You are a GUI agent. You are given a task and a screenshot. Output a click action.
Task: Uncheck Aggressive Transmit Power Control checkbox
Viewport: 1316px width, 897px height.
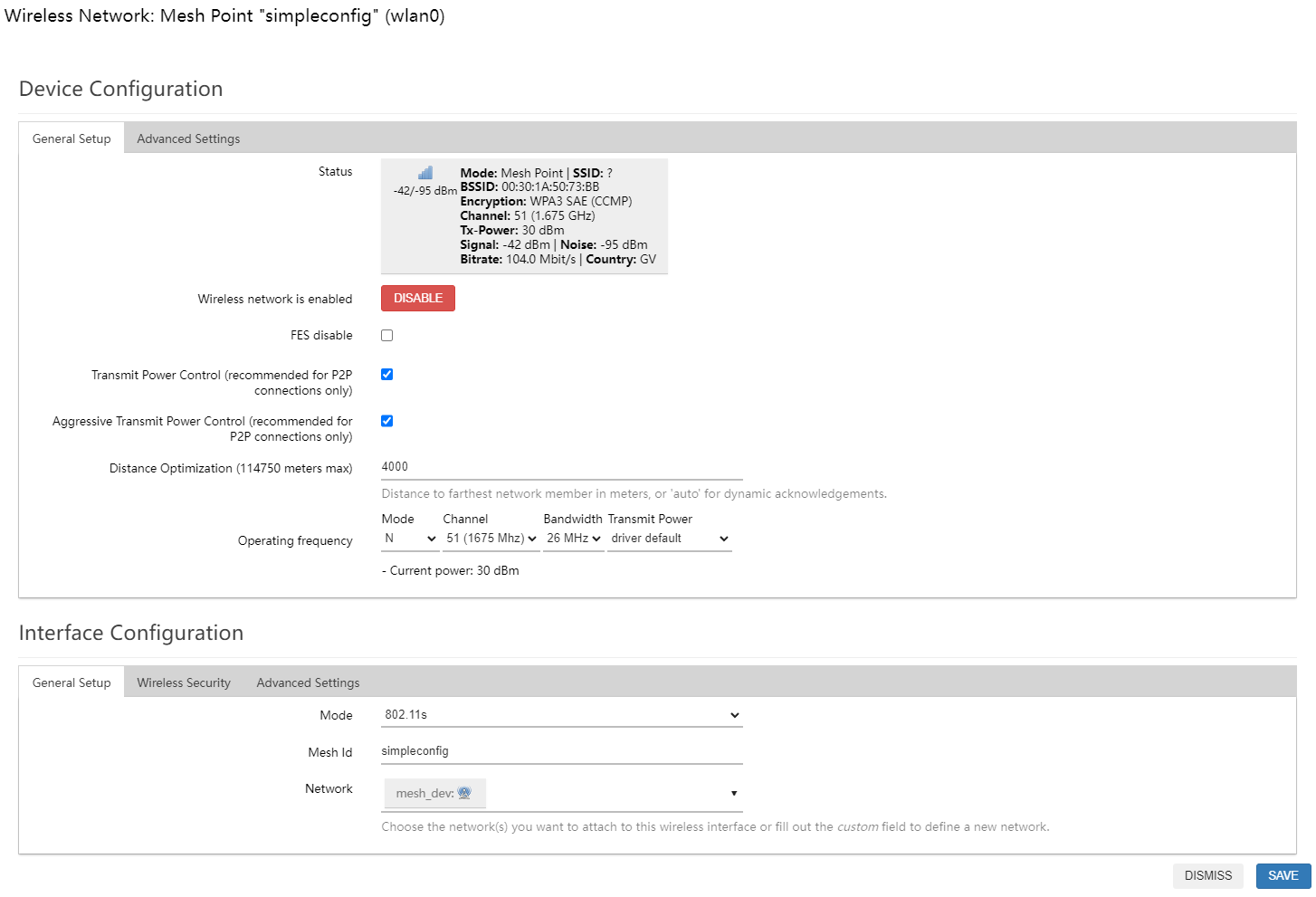click(387, 421)
